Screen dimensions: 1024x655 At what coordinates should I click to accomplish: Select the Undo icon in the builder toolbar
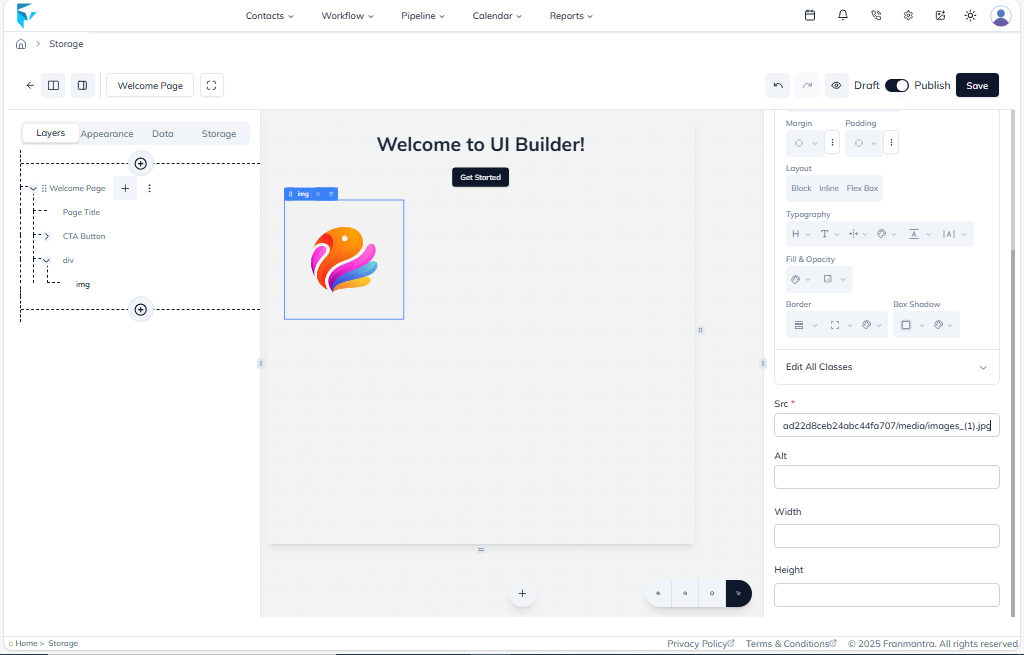[x=779, y=85]
